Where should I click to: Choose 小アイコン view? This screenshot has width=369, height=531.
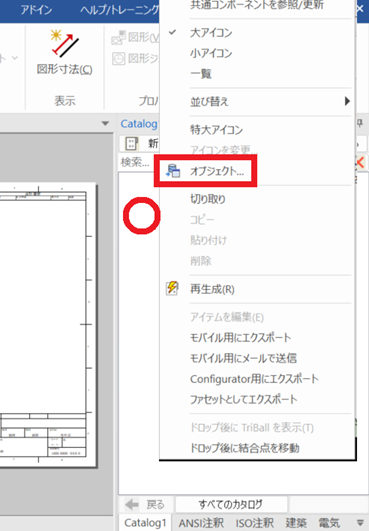click(x=211, y=53)
